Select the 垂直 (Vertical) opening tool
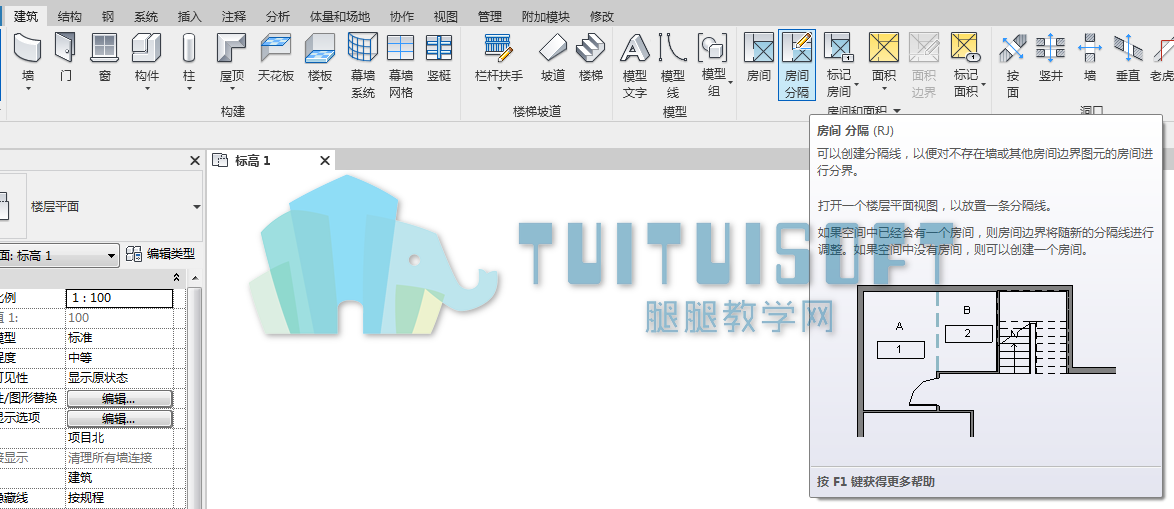Screen dimensions: 1174x509 coord(1128,58)
